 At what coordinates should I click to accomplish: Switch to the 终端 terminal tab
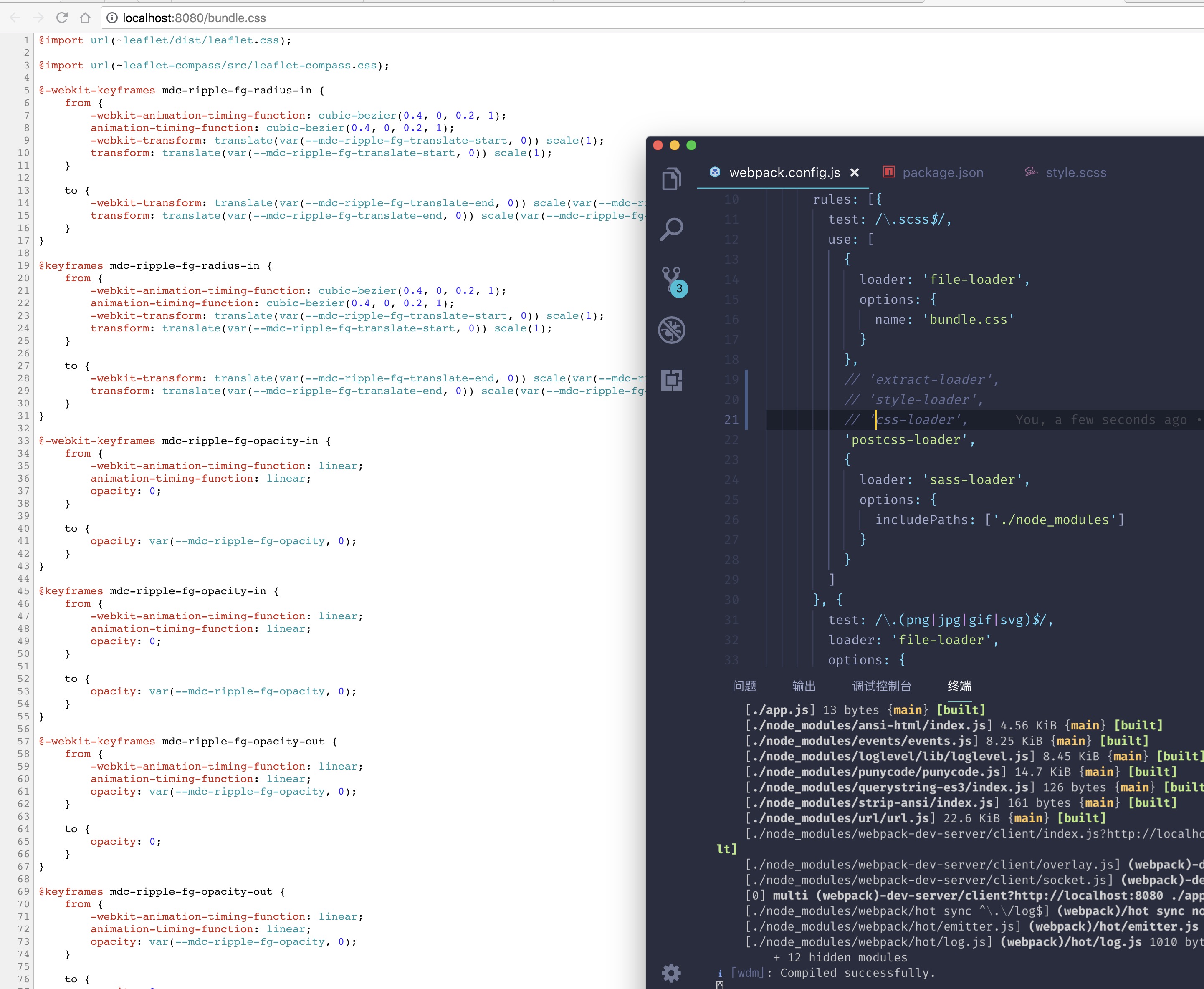(959, 686)
